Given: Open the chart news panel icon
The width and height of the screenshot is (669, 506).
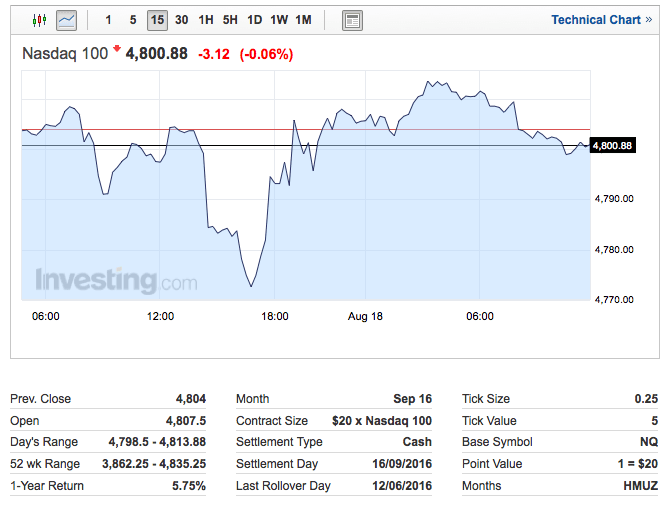Looking at the screenshot, I should tap(352, 20).
